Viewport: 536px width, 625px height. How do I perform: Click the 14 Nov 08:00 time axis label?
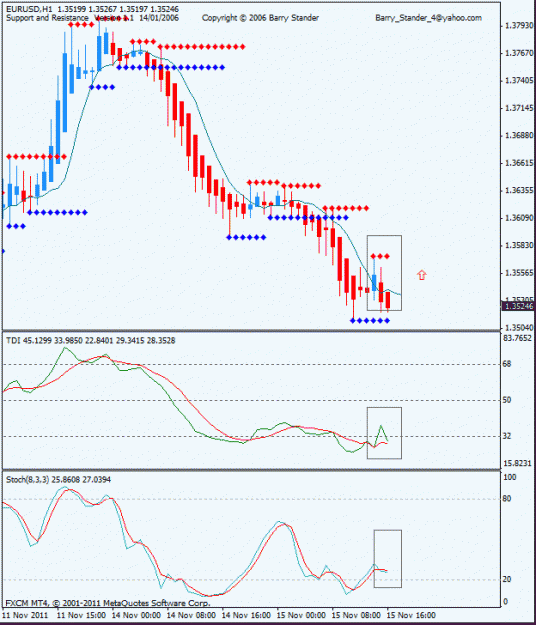(191, 615)
